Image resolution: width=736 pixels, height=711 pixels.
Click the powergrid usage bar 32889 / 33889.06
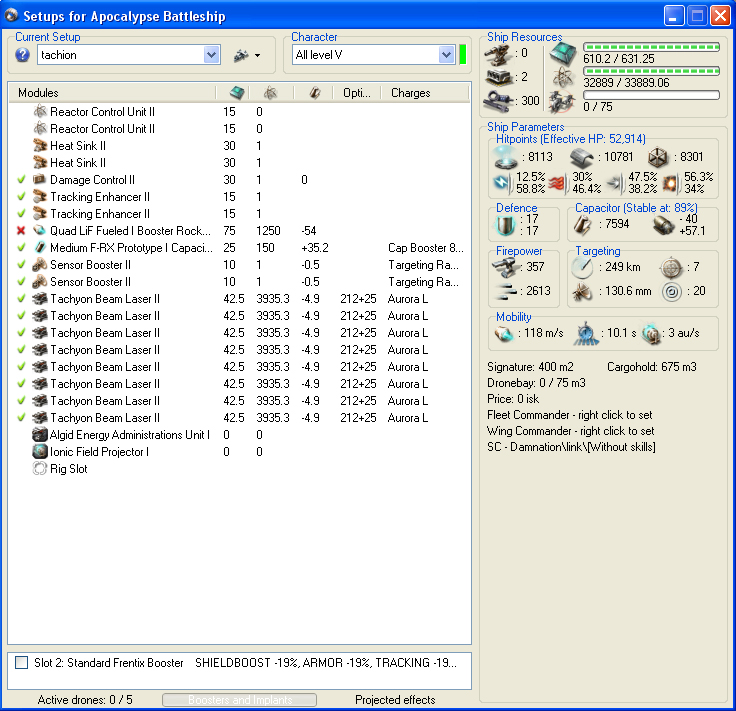click(x=651, y=71)
